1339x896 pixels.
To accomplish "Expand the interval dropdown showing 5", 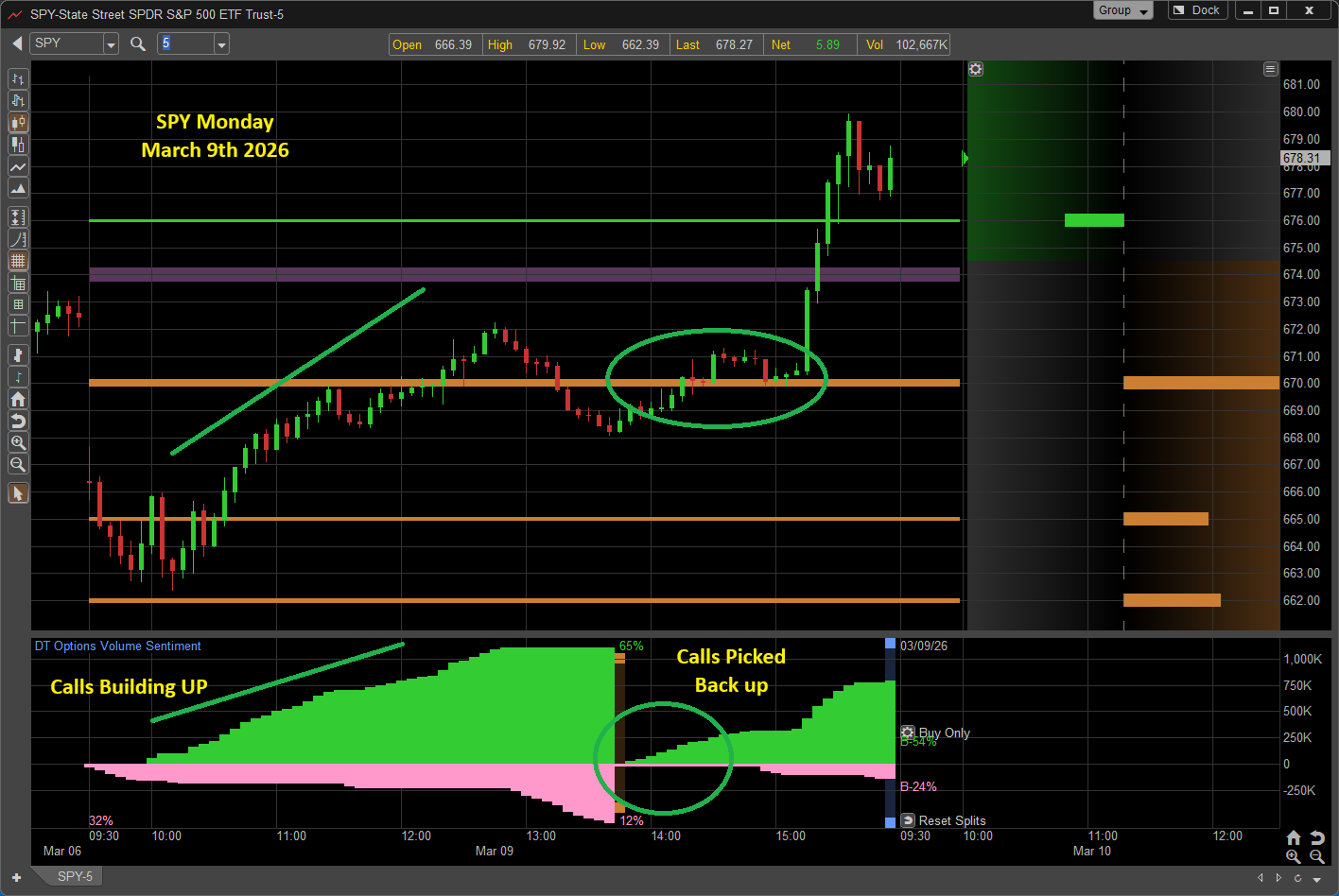I will tap(221, 44).
